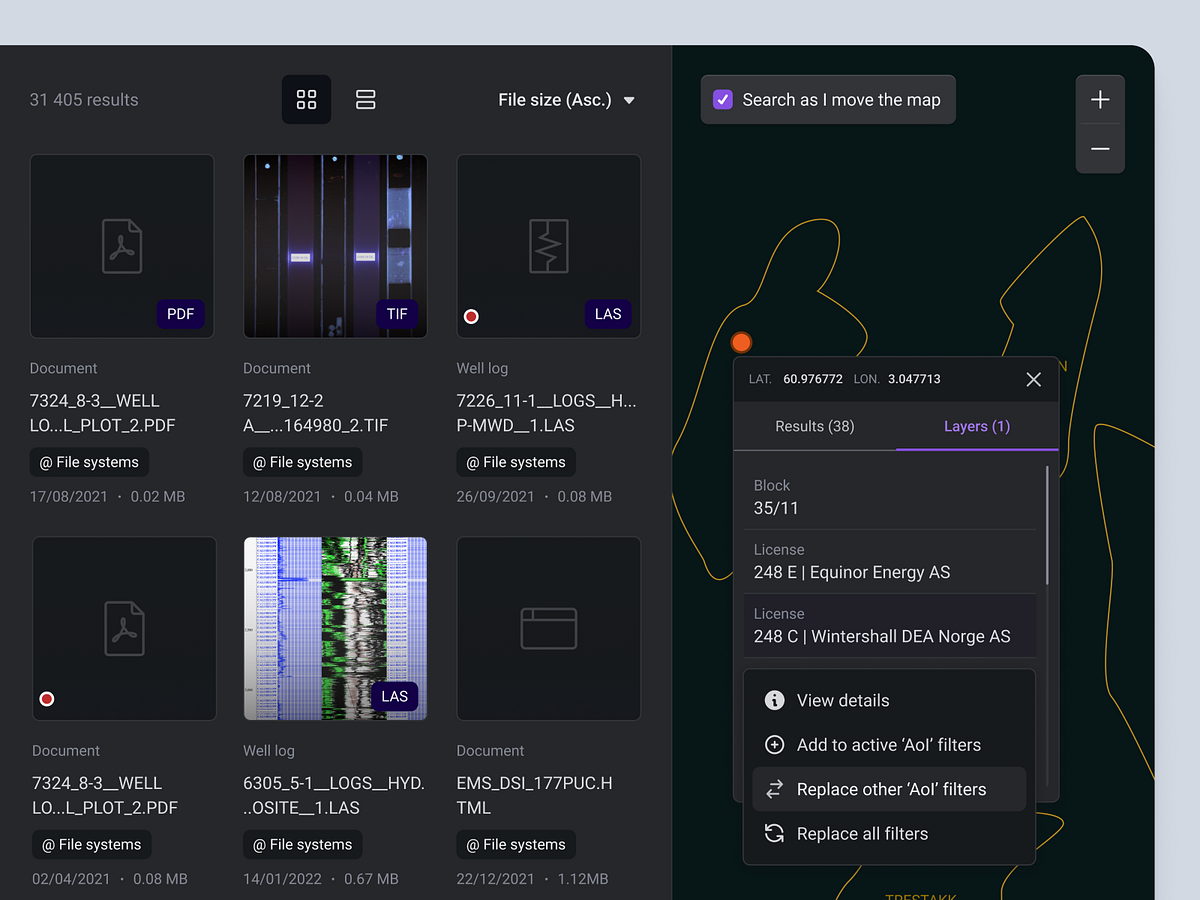Screen dimensions: 1200x900
Task: Click the plus icon for active 'AoI' filters
Action: click(x=774, y=744)
